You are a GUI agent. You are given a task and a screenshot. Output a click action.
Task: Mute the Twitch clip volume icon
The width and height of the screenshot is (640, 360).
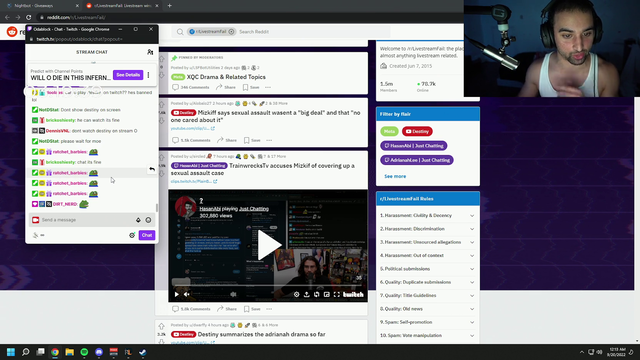[x=187, y=294]
